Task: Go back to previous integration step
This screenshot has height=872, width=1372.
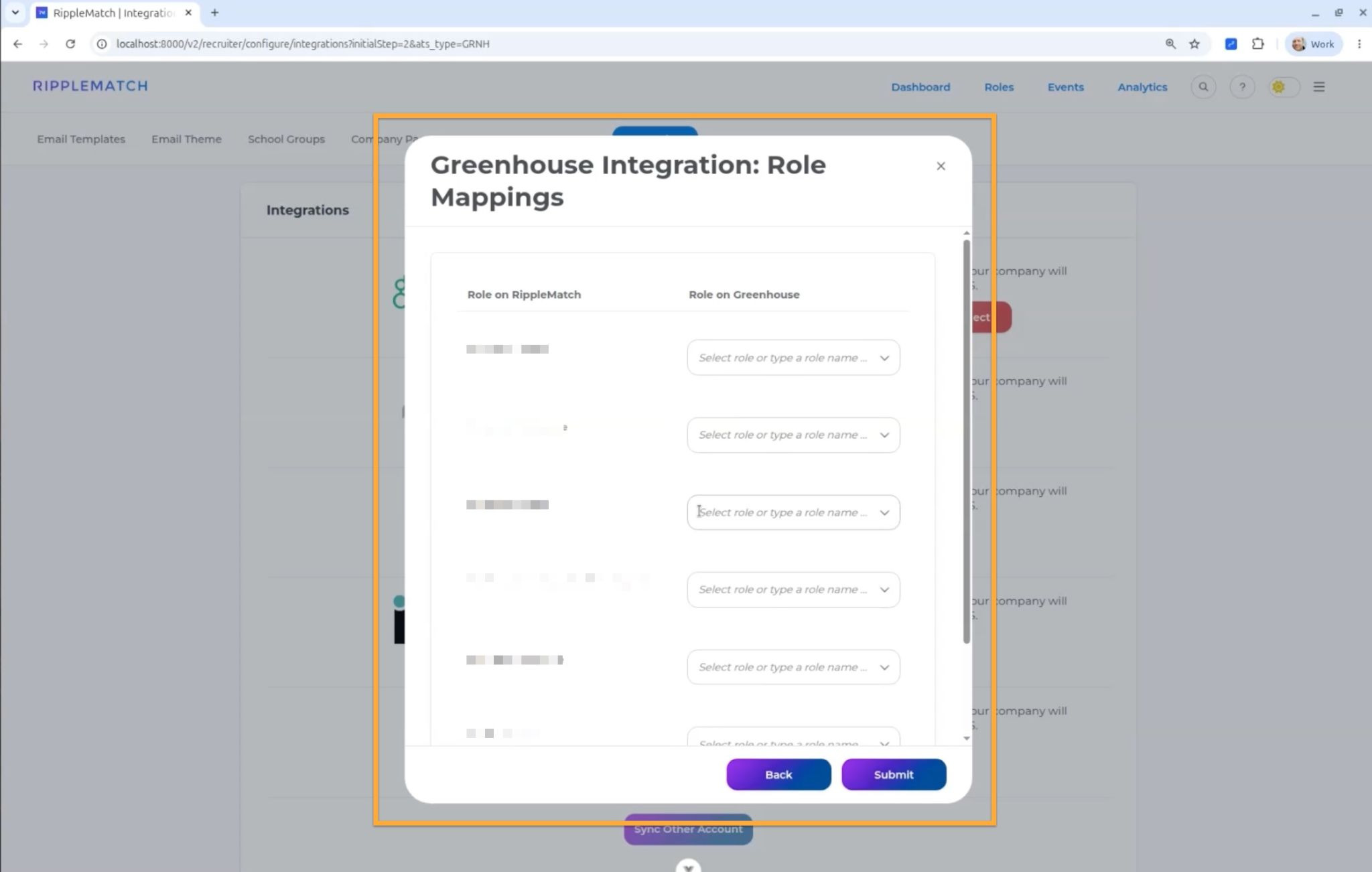Action: point(778,774)
